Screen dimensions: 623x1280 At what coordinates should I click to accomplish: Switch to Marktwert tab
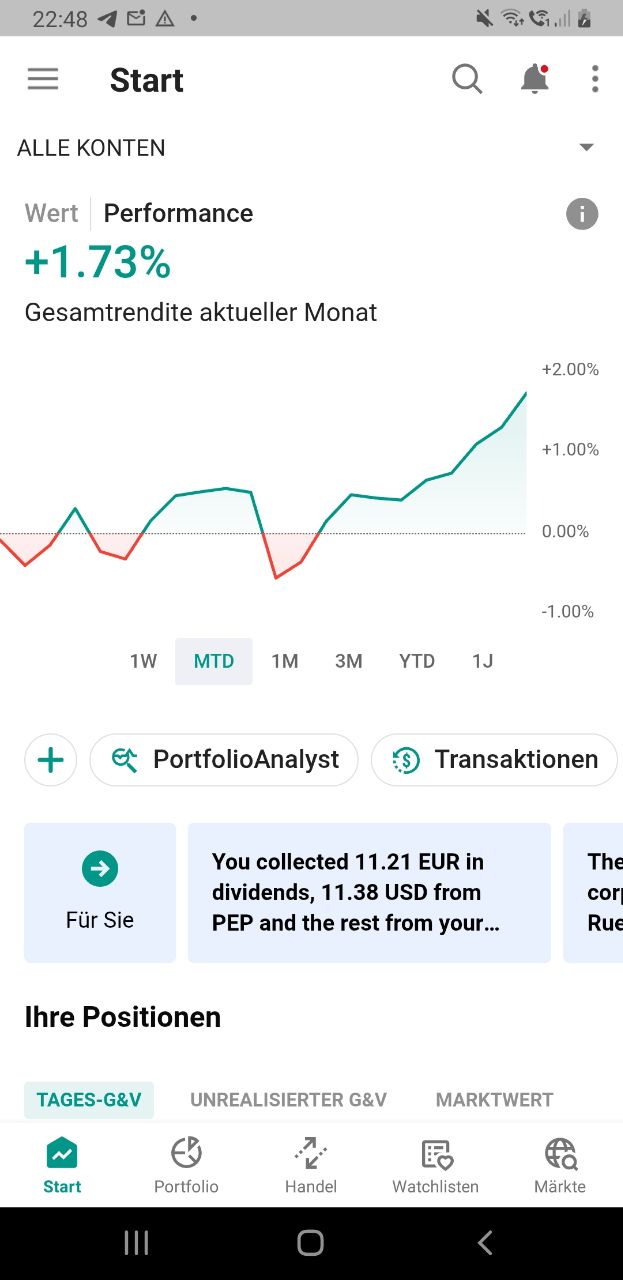pyautogui.click(x=494, y=1100)
